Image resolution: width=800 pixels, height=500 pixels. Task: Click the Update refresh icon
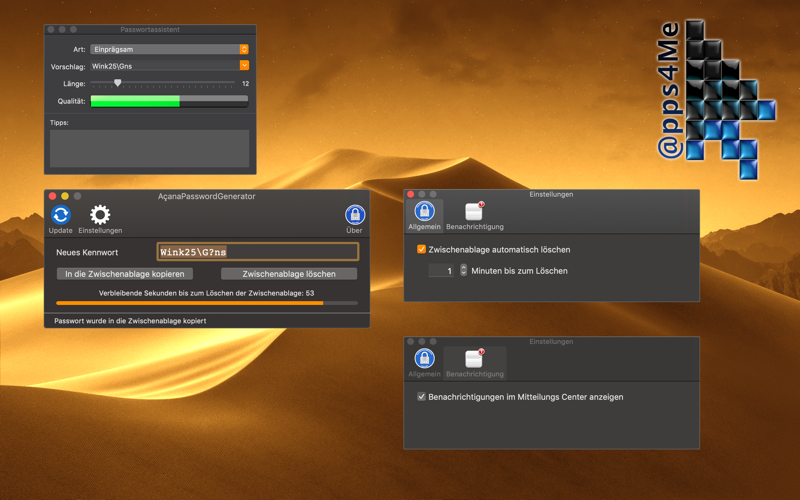[61, 215]
